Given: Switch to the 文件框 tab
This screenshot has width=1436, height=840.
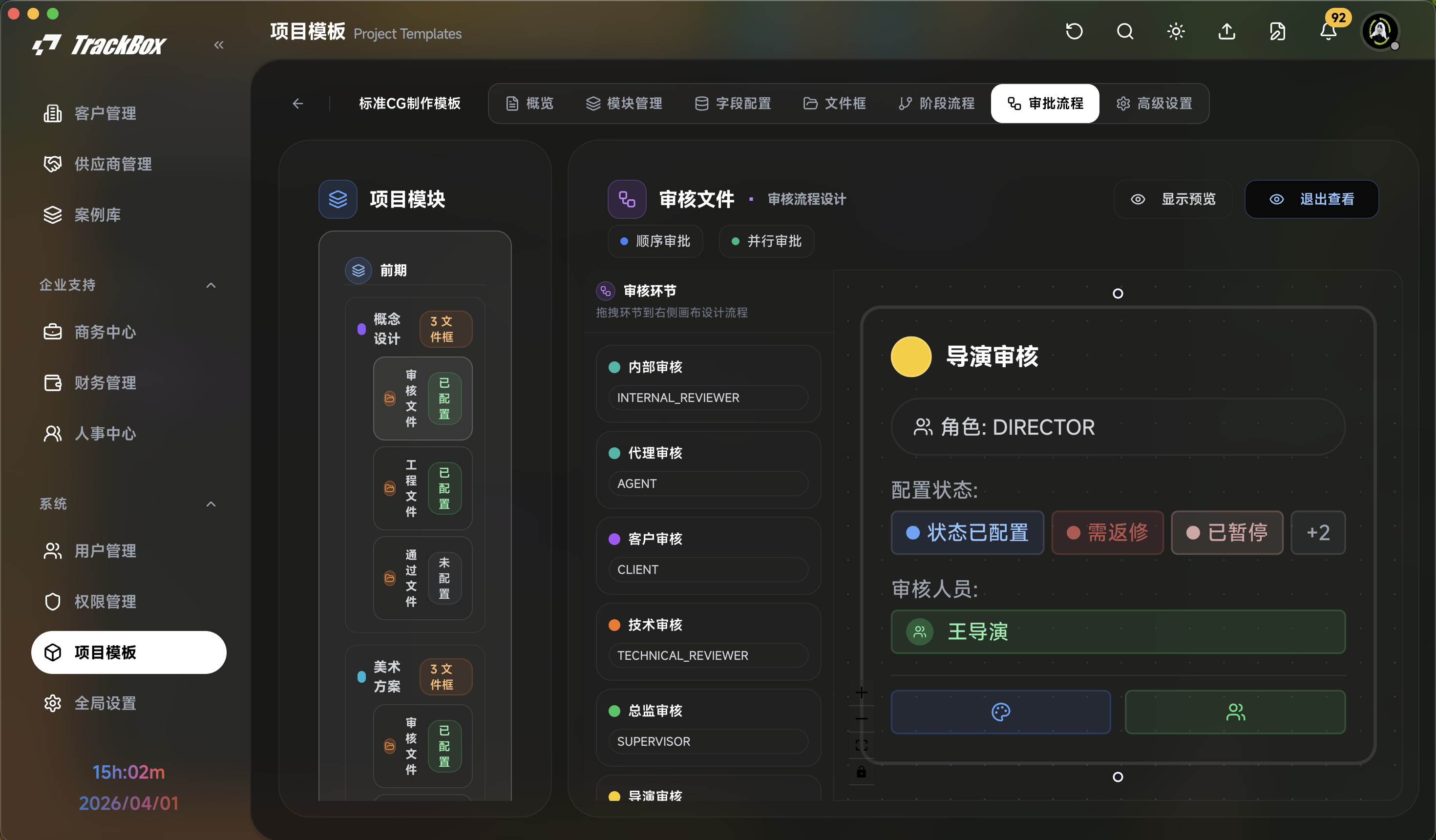Looking at the screenshot, I should click(x=835, y=103).
